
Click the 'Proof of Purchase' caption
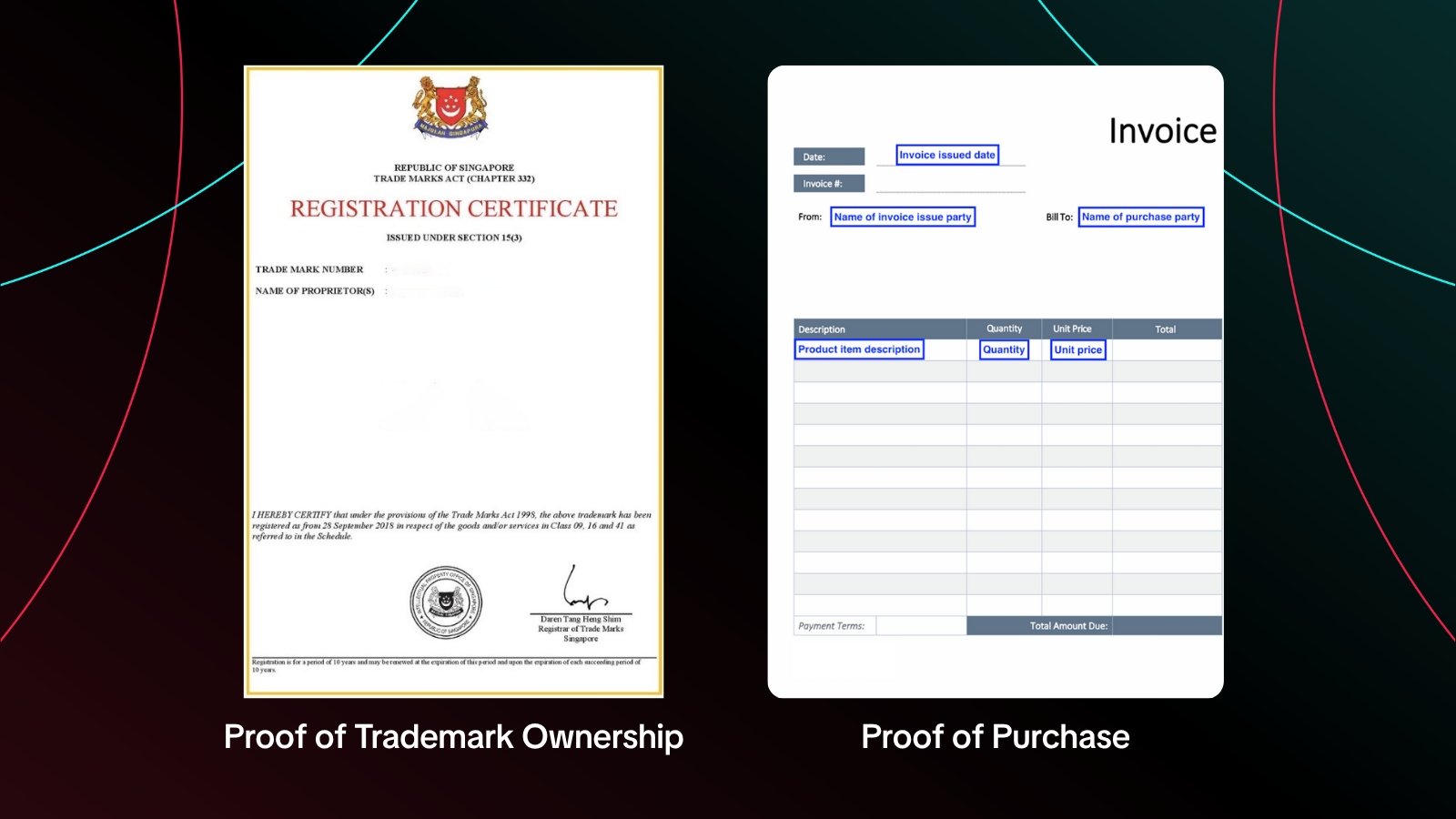[x=996, y=737]
